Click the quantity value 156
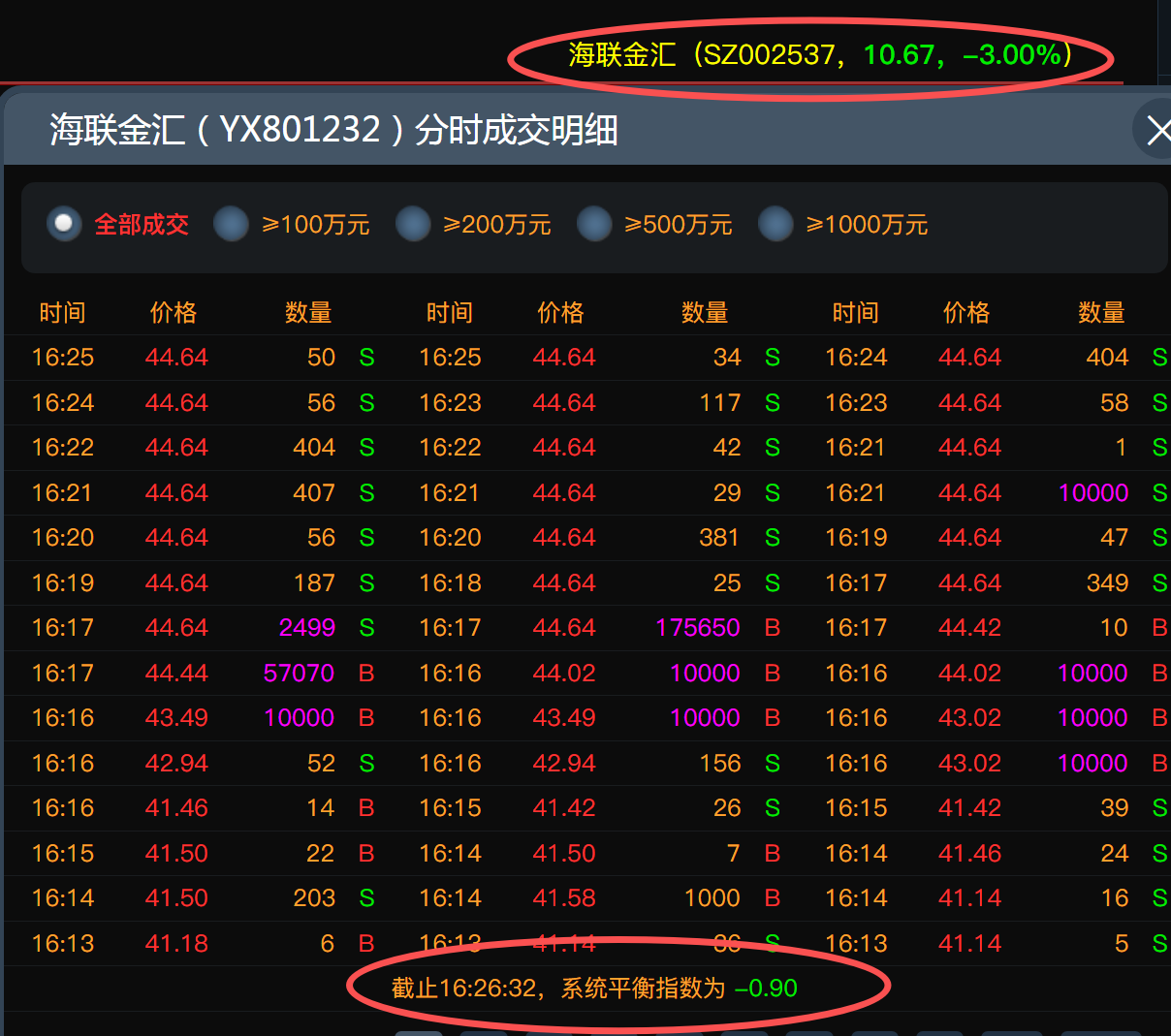Screen dimensions: 1171x1036 720,763
